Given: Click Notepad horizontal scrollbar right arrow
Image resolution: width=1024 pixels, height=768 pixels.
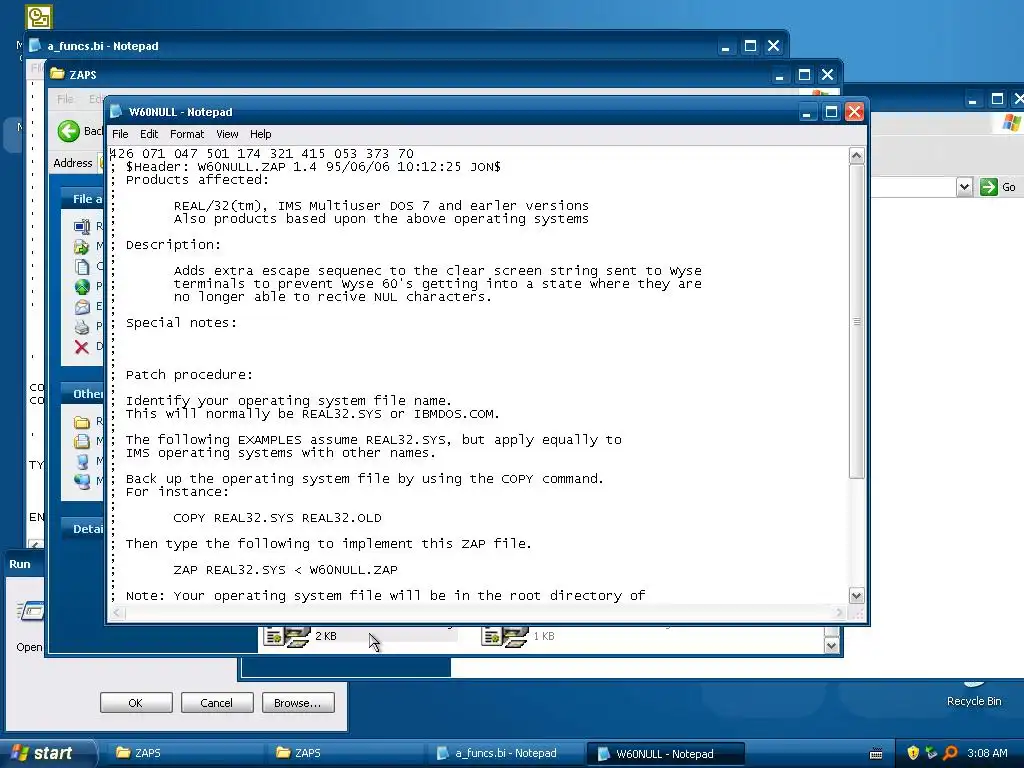Looking at the screenshot, I should tap(840, 613).
